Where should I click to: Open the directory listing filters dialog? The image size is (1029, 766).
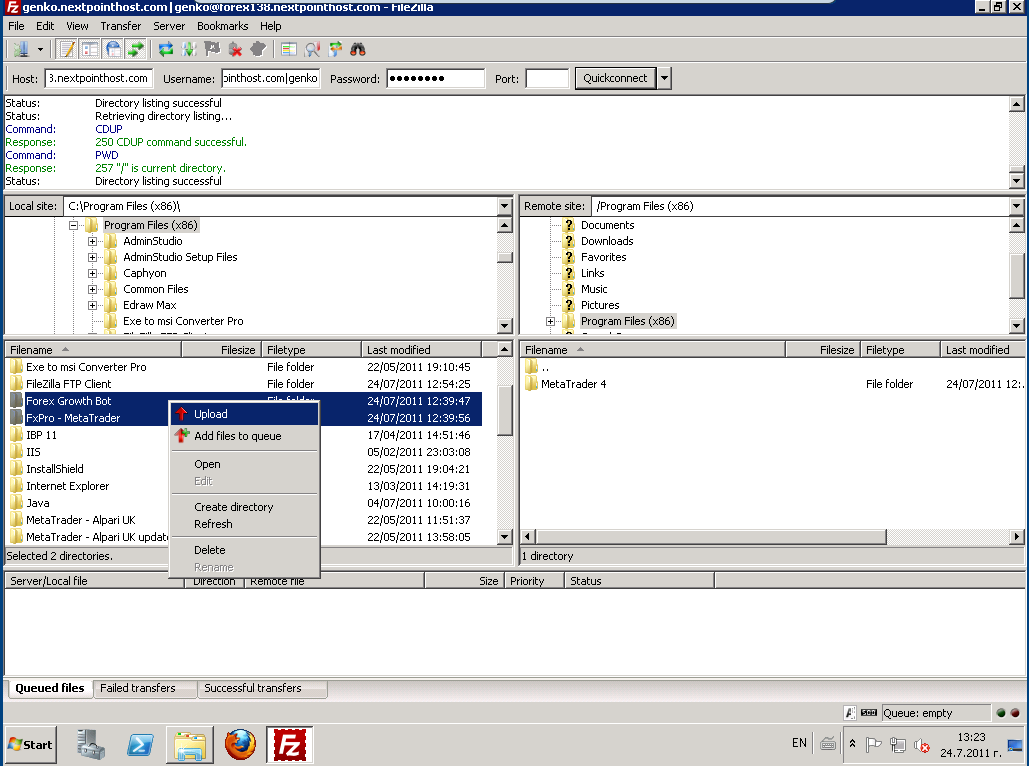[289, 49]
